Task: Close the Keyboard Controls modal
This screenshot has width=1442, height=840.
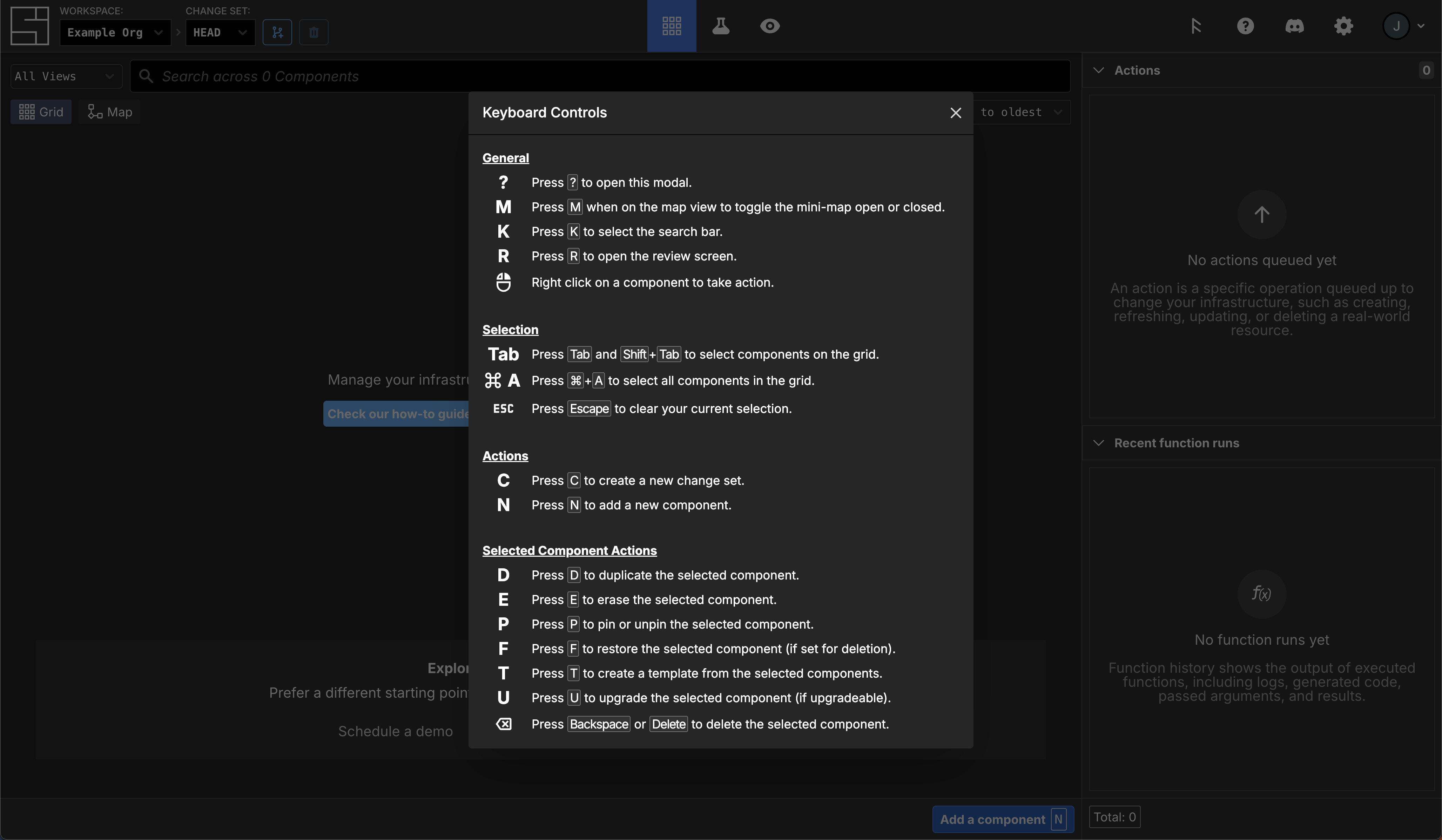Action: [x=955, y=113]
